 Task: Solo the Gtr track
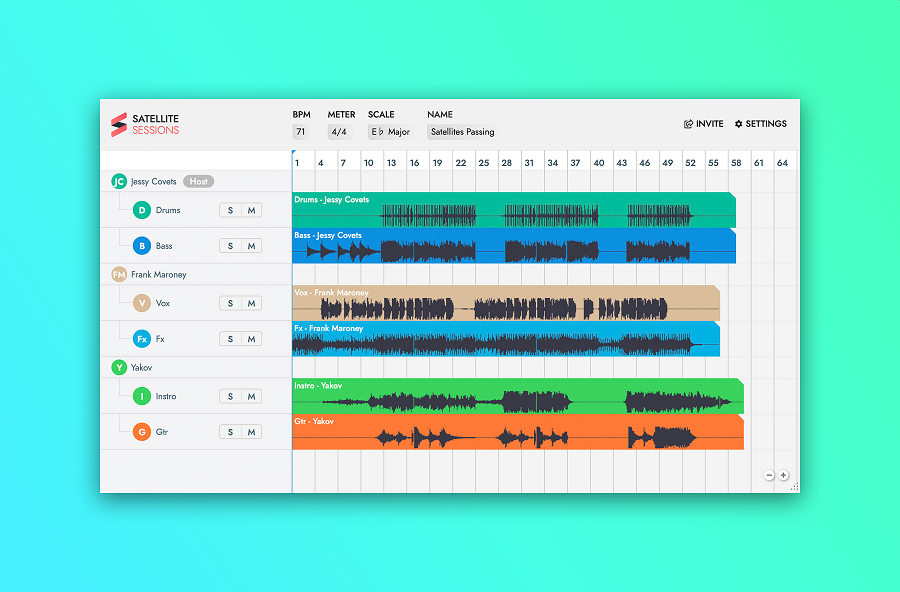[x=230, y=432]
